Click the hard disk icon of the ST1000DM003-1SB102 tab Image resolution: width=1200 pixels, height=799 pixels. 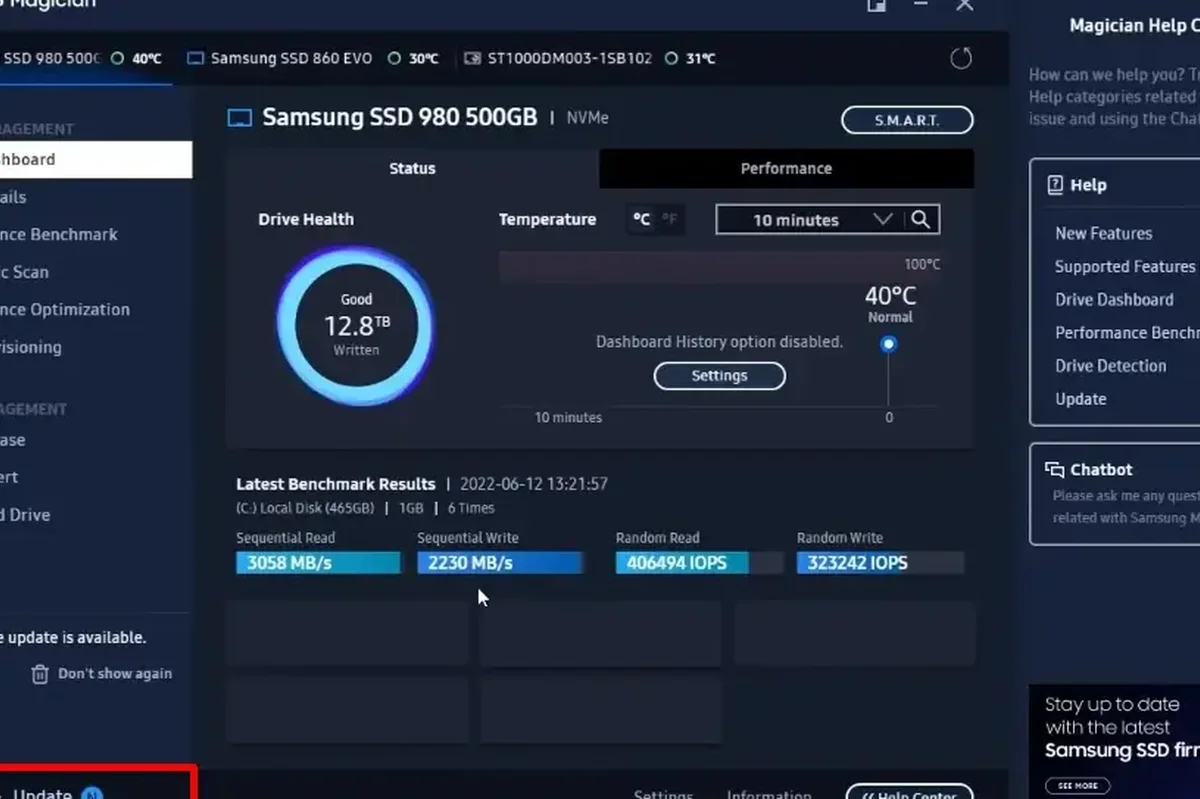(473, 59)
